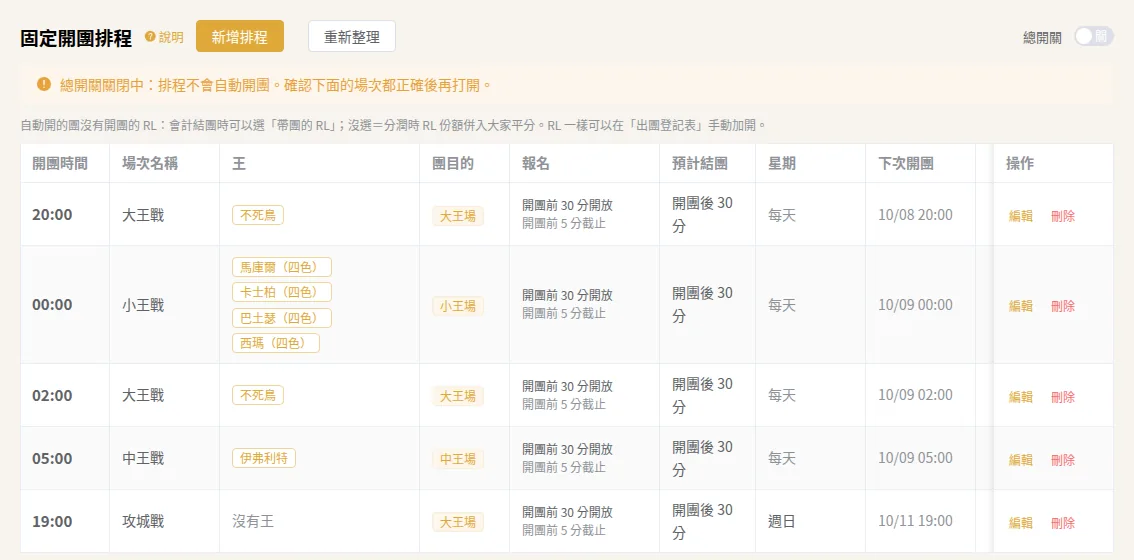Click the 不死鳥 tag in the 20:00 row
The image size is (1134, 560).
point(258,215)
